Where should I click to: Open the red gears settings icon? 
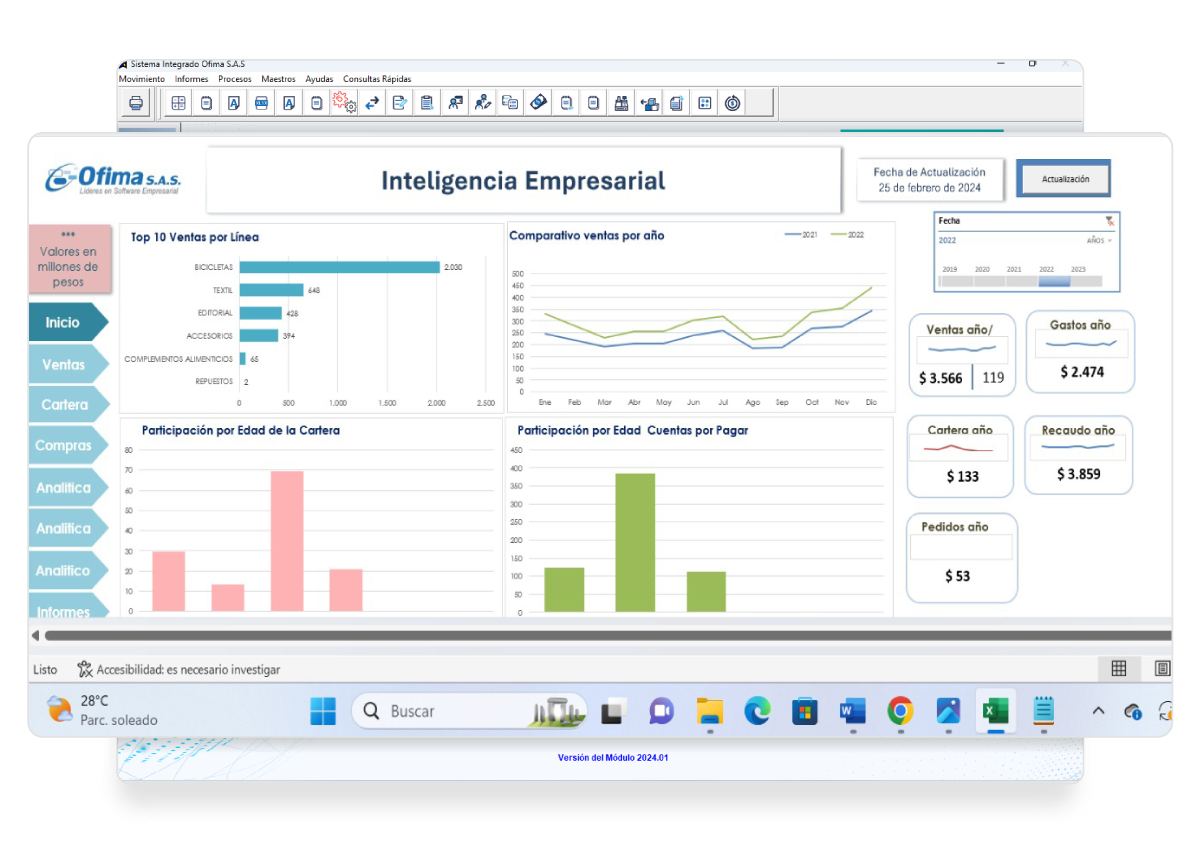(344, 102)
